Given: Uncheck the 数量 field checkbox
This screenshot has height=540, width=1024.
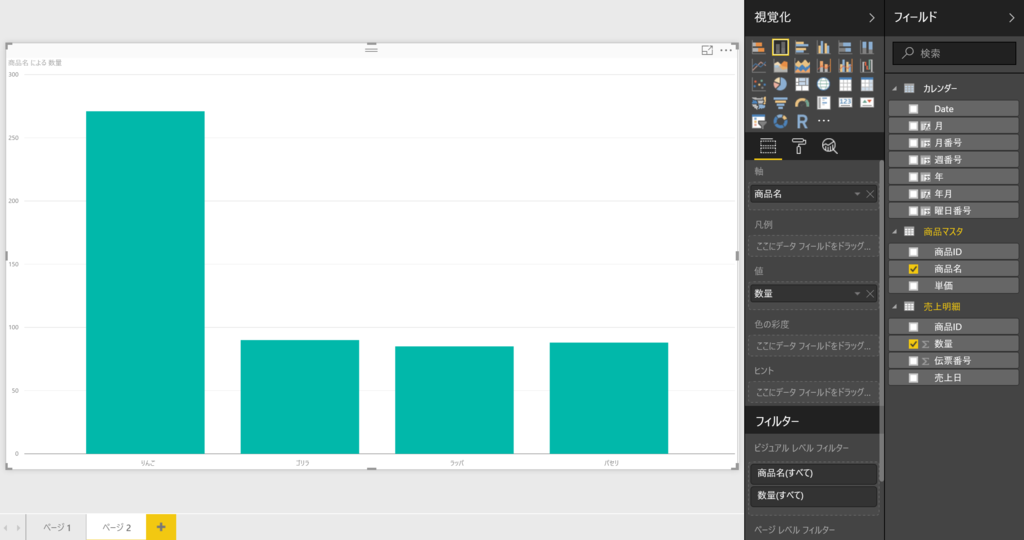Looking at the screenshot, I should pyautogui.click(x=913, y=344).
